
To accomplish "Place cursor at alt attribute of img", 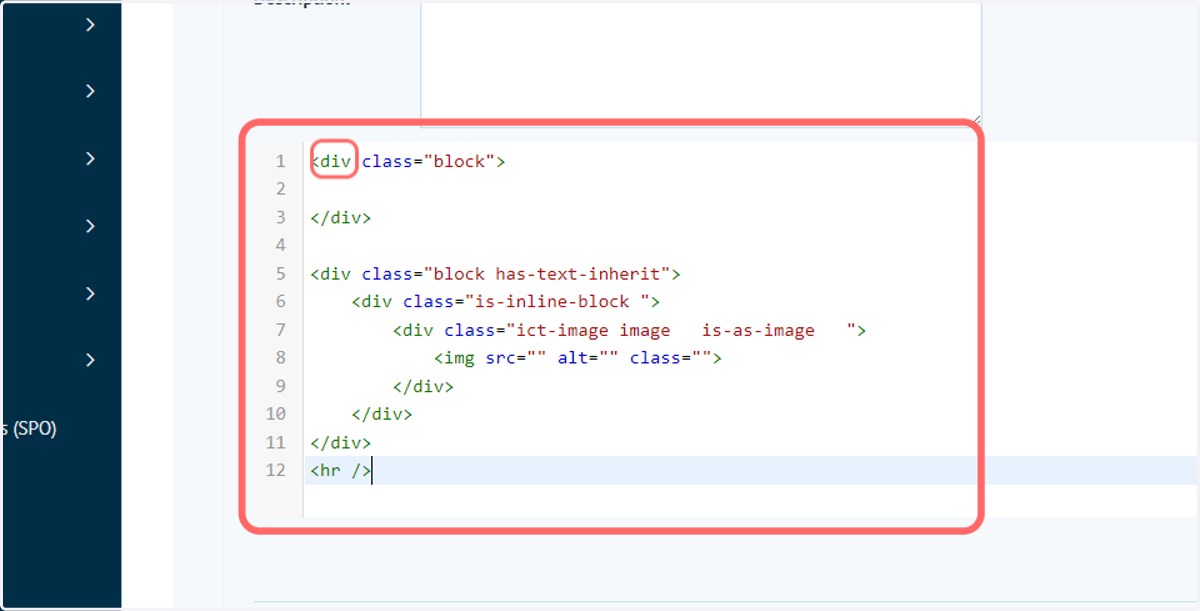I will [x=573, y=357].
